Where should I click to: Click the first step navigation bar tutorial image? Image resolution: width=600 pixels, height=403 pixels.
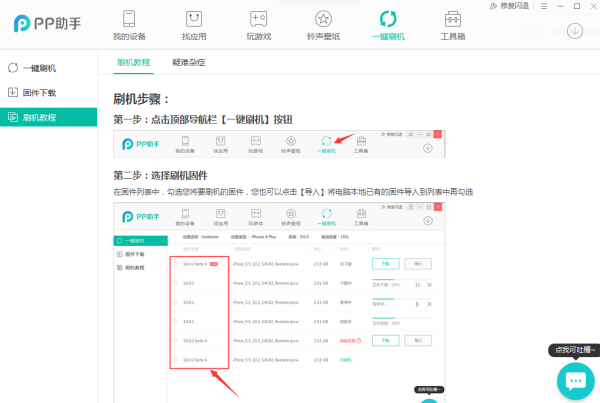279,144
